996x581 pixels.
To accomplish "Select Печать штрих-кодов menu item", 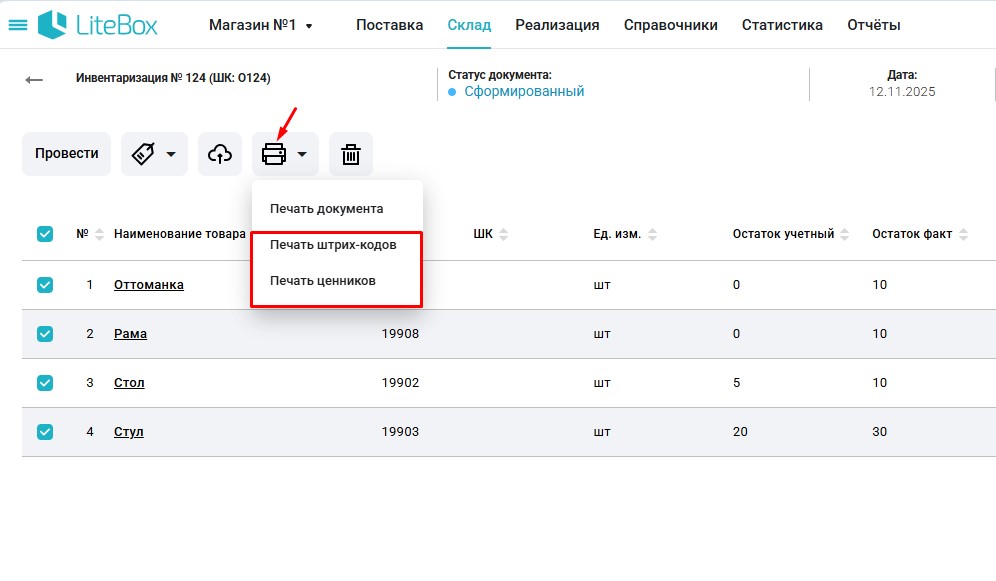I will click(x=333, y=245).
